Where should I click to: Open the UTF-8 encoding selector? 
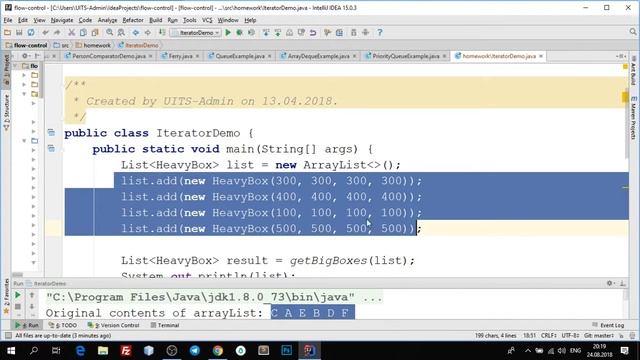coord(570,336)
